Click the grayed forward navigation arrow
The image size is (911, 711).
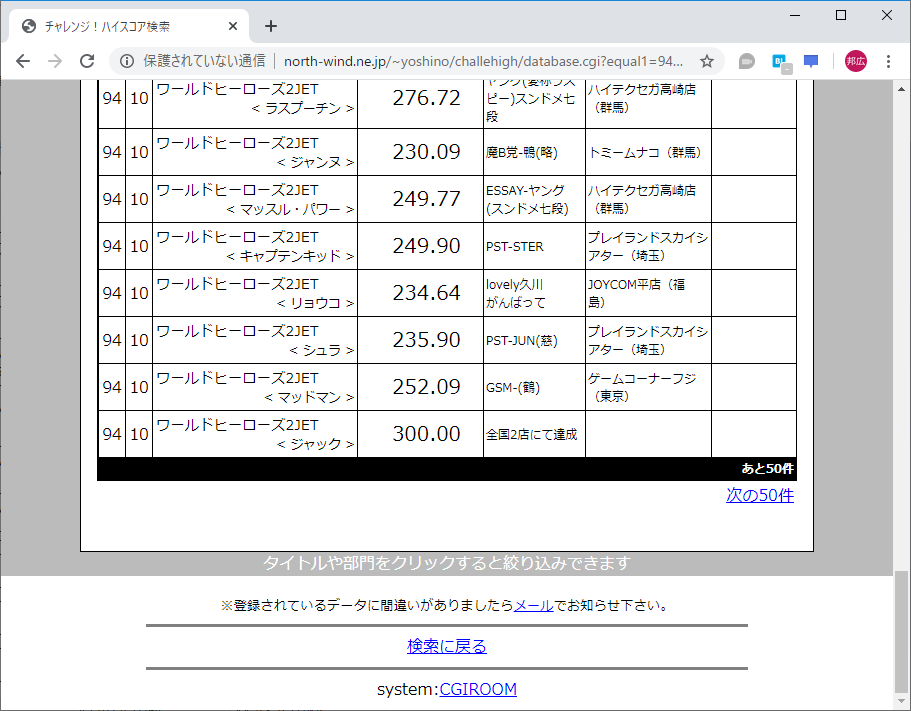54,60
